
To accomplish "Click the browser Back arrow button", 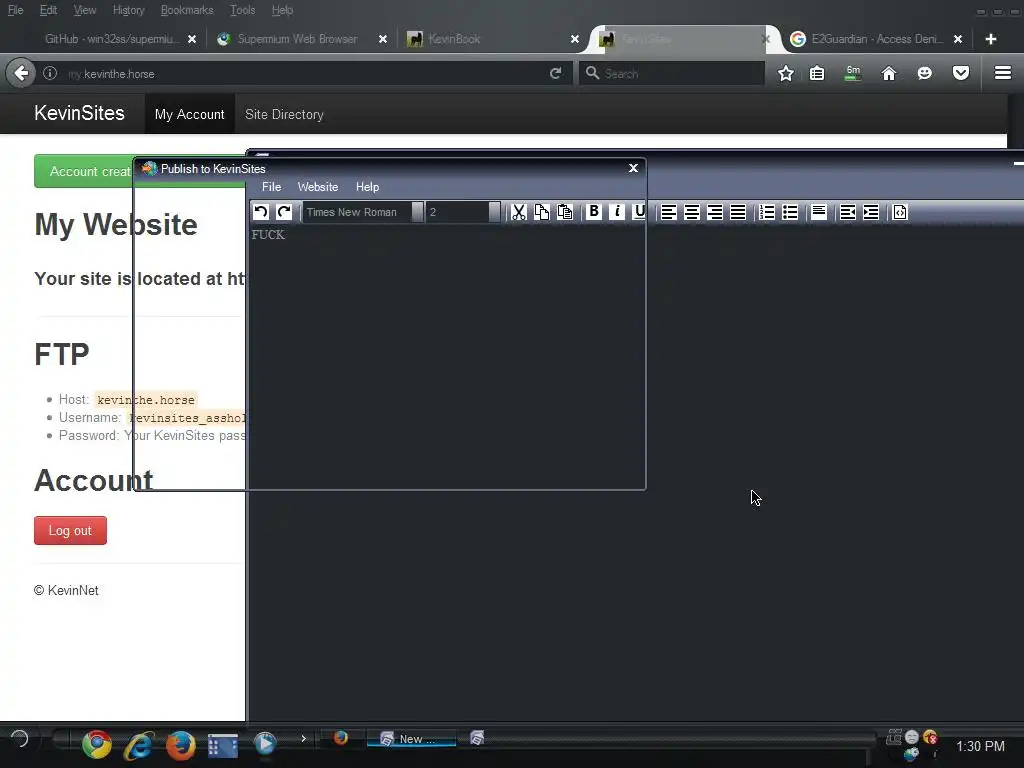I will point(21,73).
